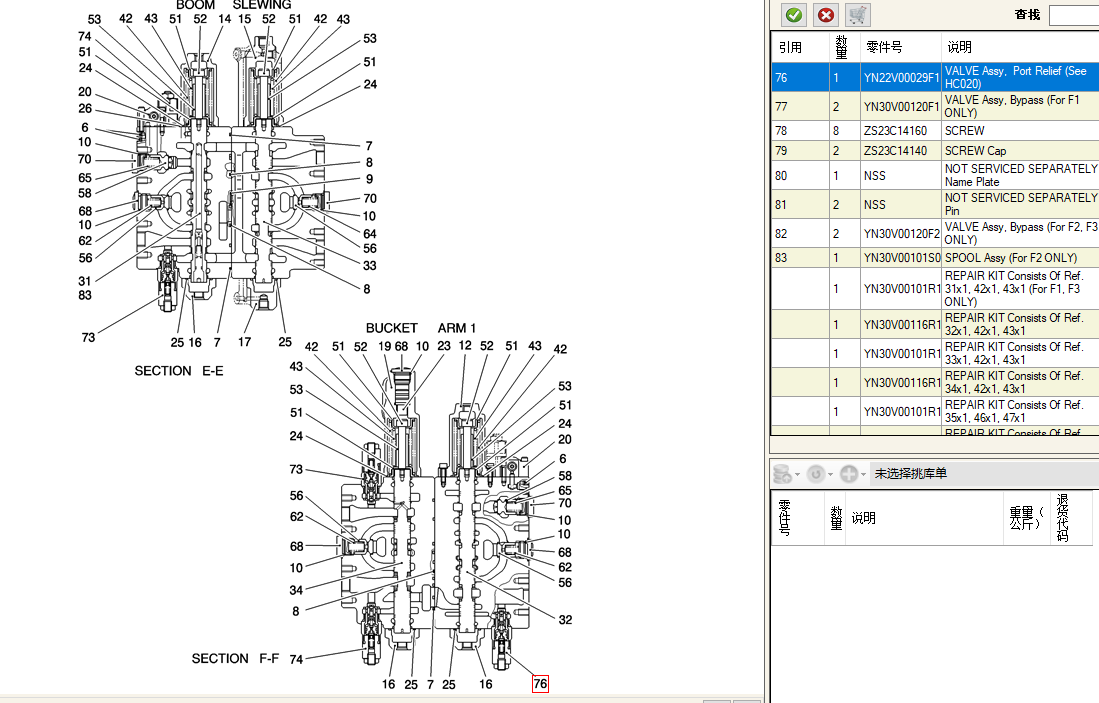Click callout 64 in Section E-E diagram
Screen dimensions: 1099x703
tap(369, 233)
